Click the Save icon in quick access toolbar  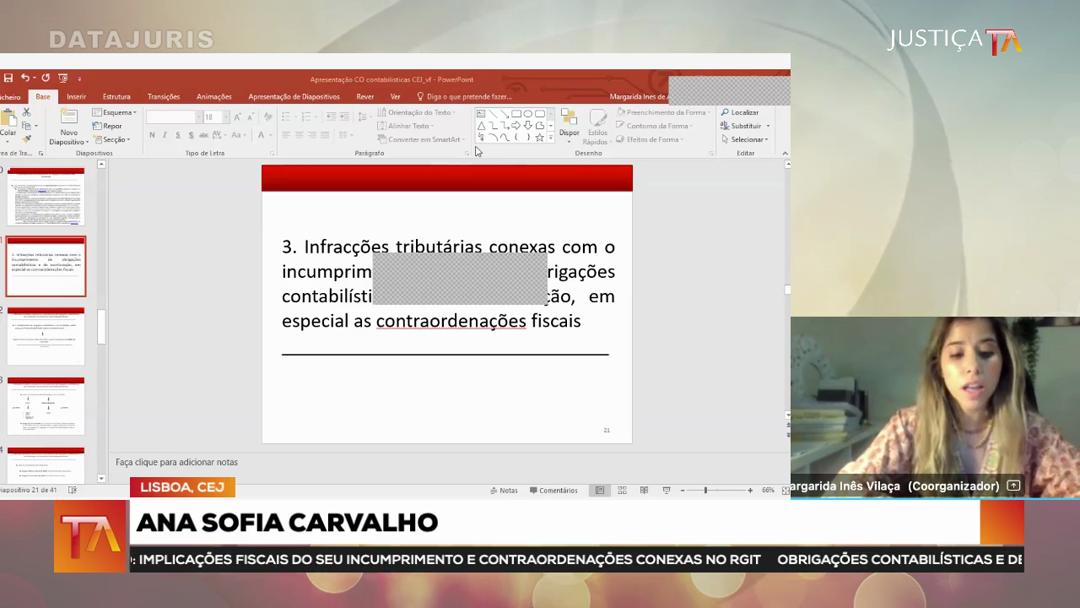(8, 78)
